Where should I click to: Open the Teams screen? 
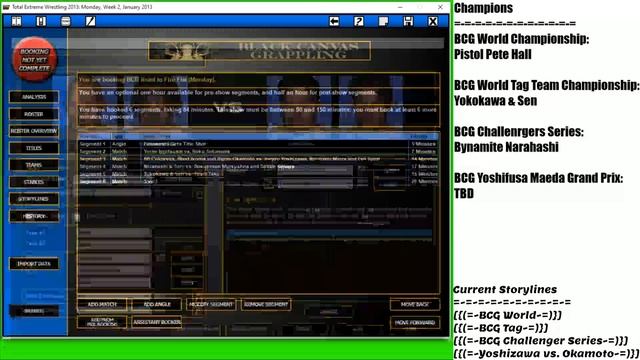tap(34, 165)
